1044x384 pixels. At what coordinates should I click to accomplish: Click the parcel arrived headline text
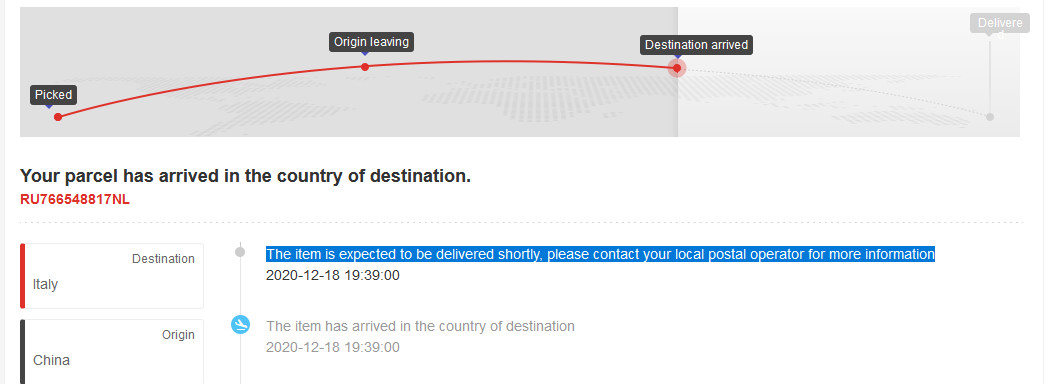point(246,176)
